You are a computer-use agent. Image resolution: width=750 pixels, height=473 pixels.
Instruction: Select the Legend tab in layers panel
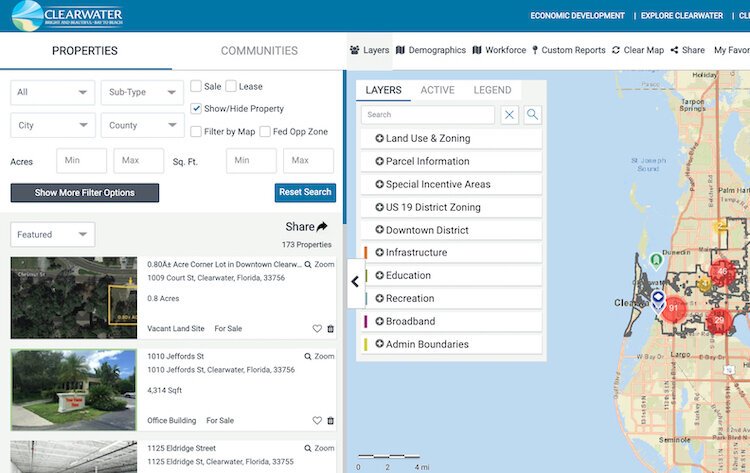coord(492,90)
